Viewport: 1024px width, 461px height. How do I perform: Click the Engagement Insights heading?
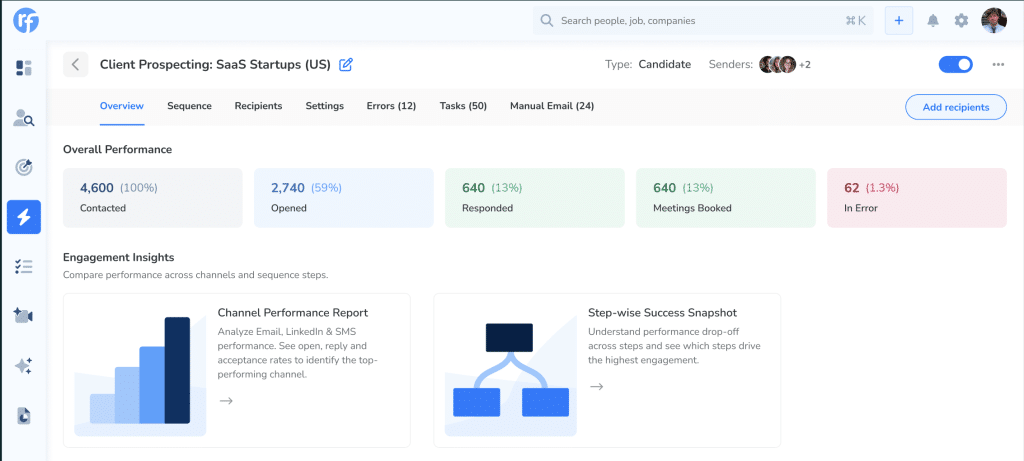point(118,257)
